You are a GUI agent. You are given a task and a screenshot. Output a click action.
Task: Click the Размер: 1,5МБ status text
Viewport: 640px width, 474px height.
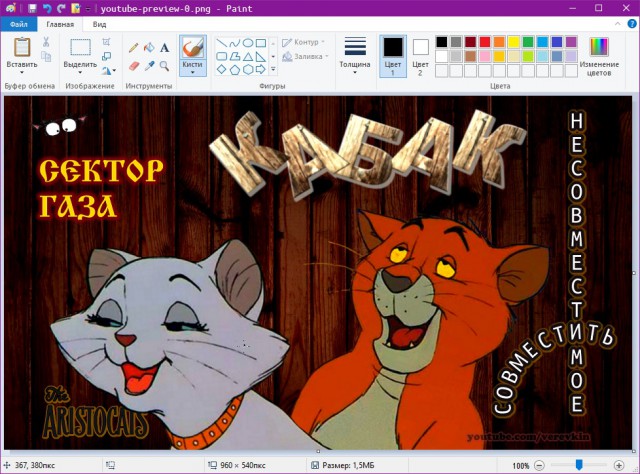(348, 465)
